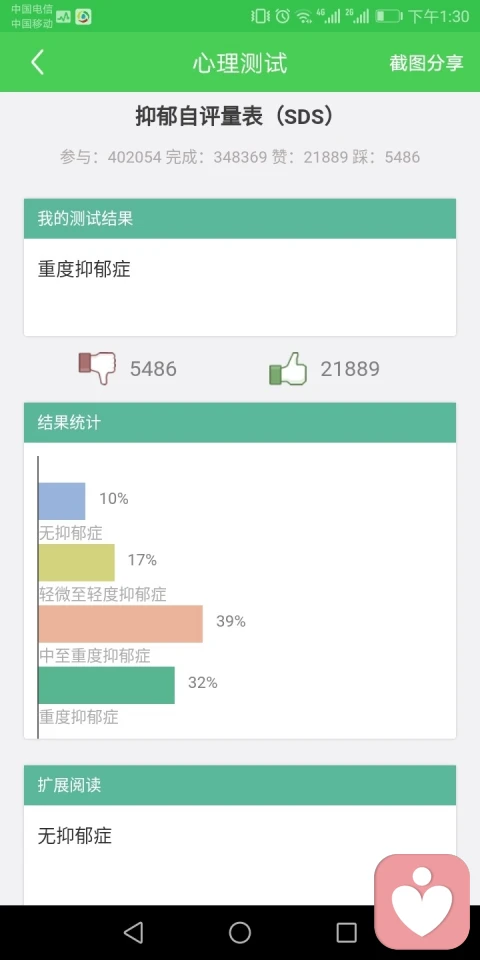This screenshot has width=480, height=960.
Task: Tap Android home circle button
Action: pos(240,932)
